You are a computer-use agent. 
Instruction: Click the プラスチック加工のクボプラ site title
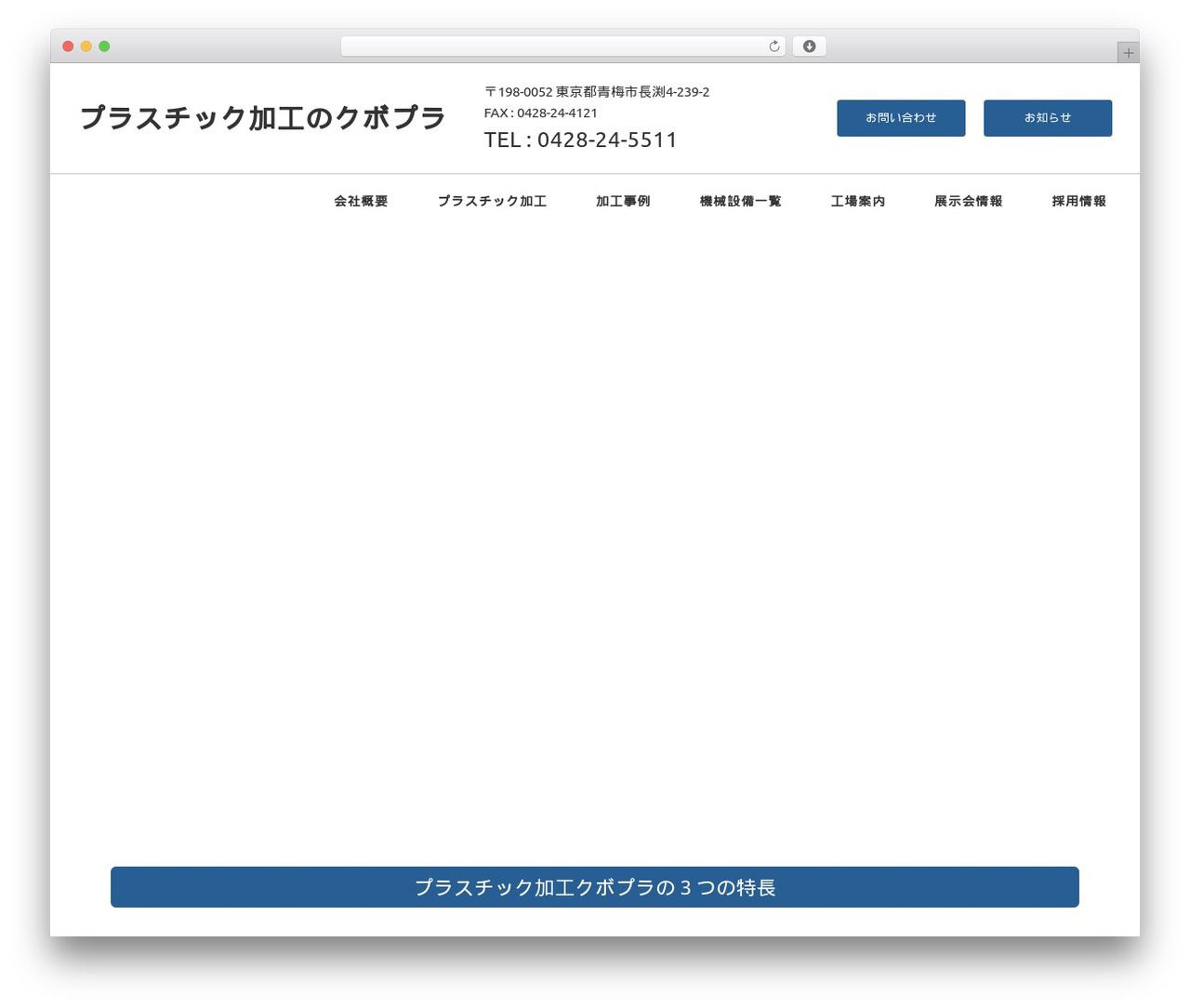(x=263, y=118)
